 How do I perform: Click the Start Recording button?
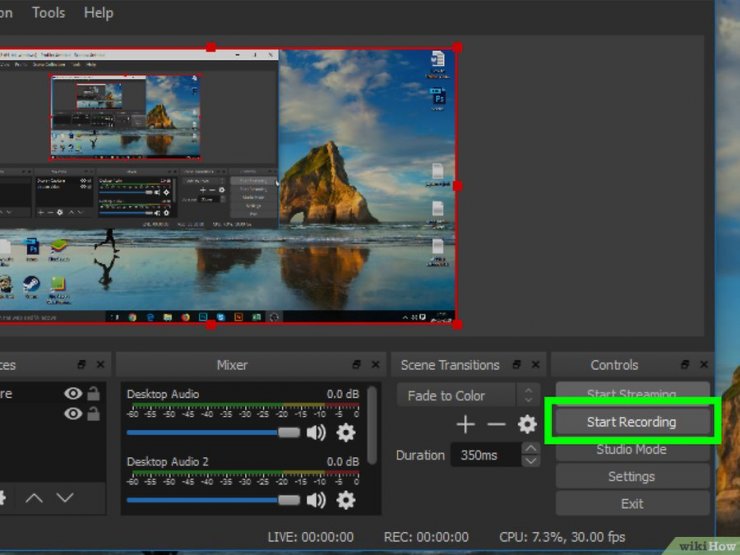(631, 421)
